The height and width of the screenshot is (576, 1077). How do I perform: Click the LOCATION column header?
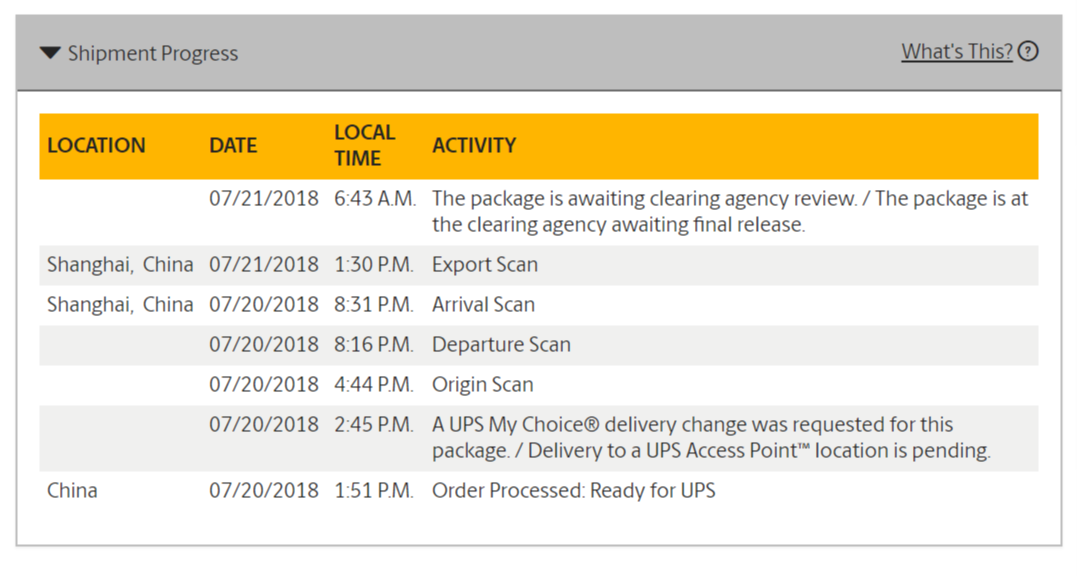click(x=96, y=146)
